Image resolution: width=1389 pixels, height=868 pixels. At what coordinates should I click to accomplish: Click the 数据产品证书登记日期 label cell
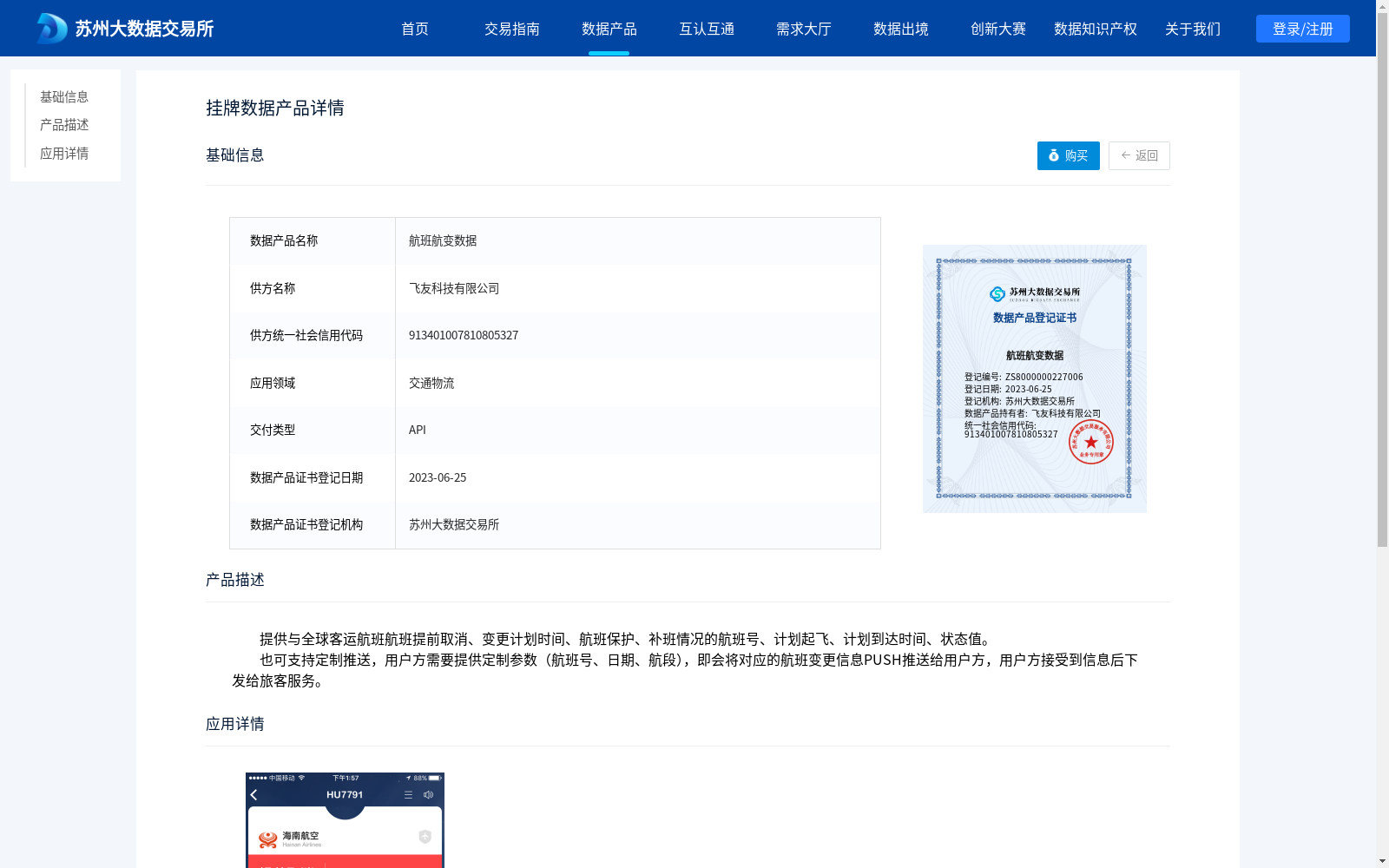pos(313,477)
